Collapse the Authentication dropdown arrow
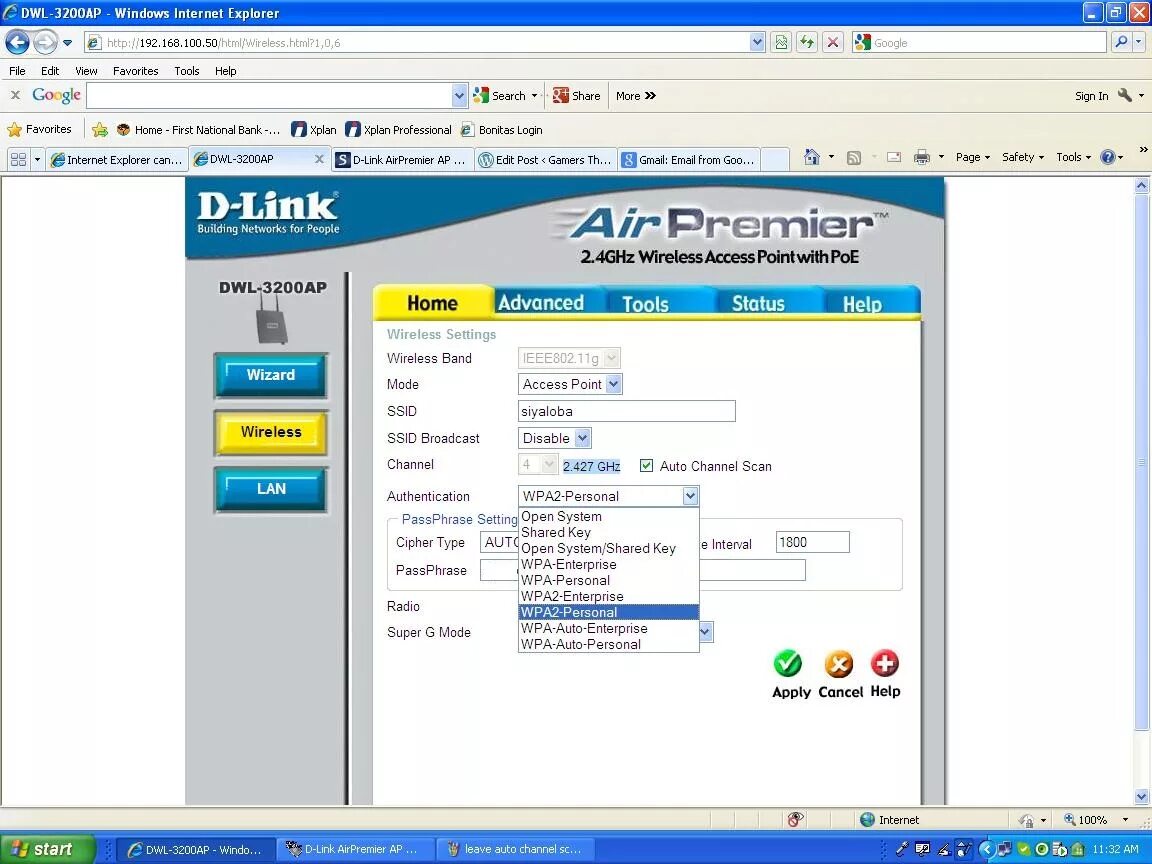The image size is (1152, 864). [690, 497]
